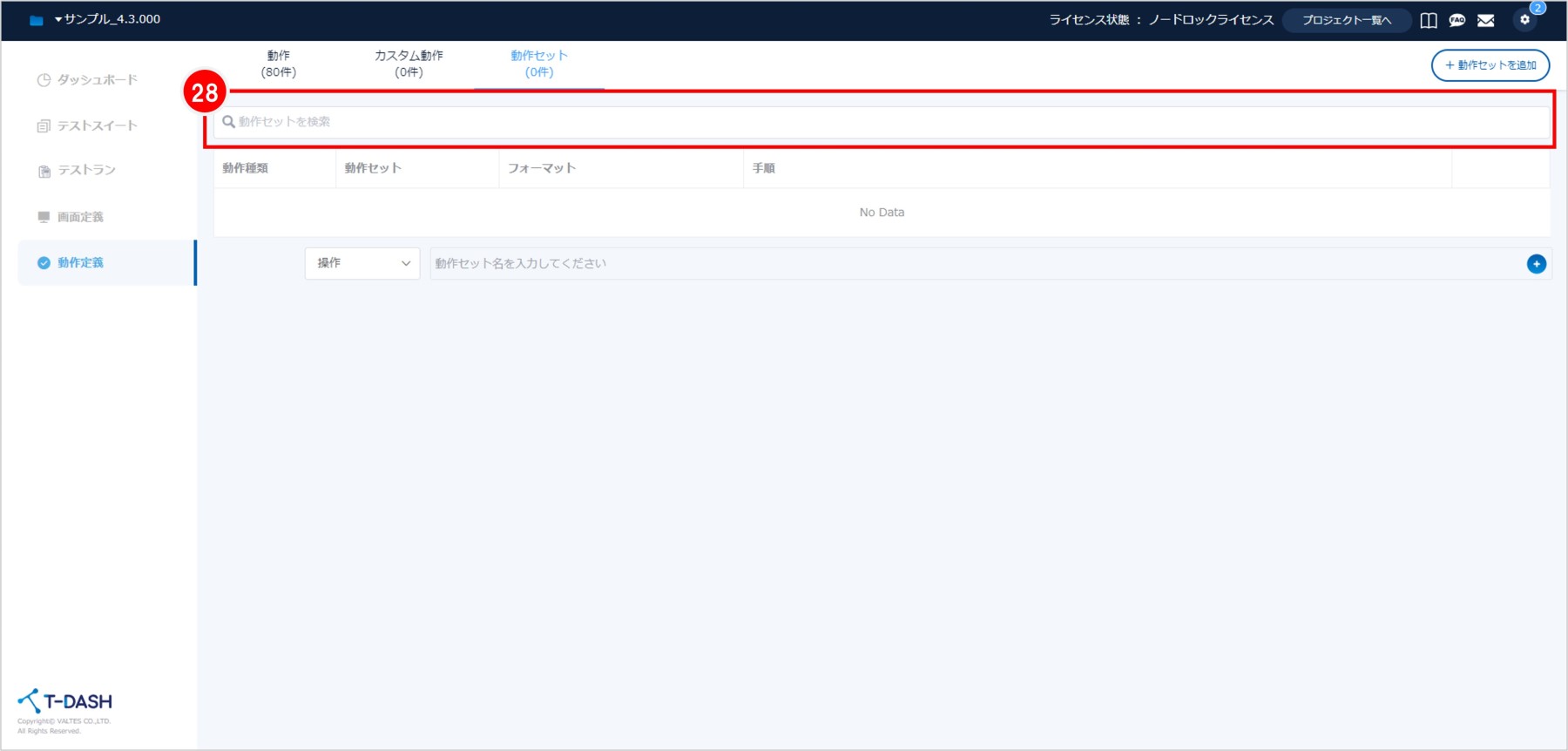
Task: Click the 動作セットを追加 button
Action: 1490,65
